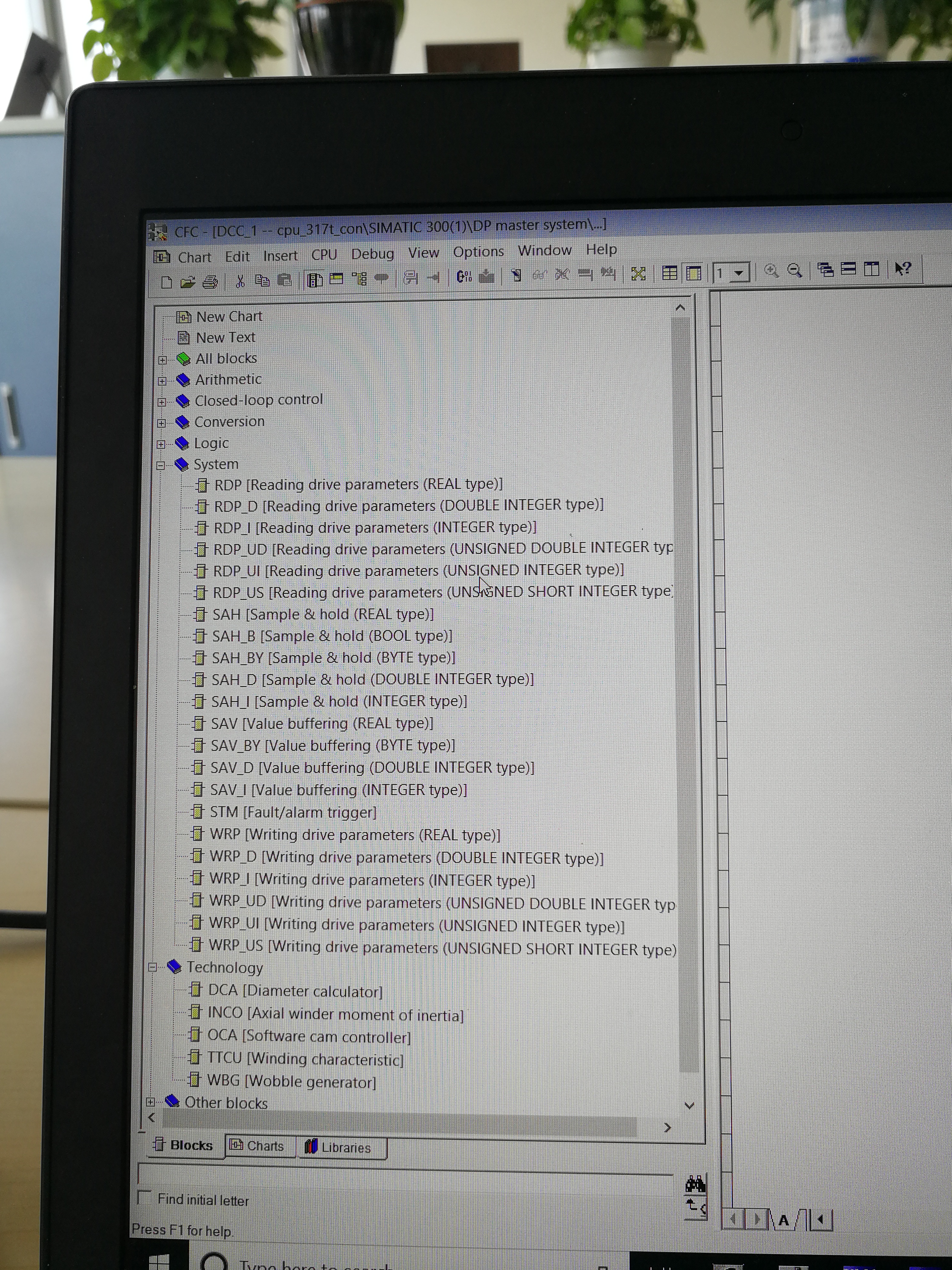Click the New chart toolbar icon
This screenshot has height=1270, width=952.
pos(166,282)
